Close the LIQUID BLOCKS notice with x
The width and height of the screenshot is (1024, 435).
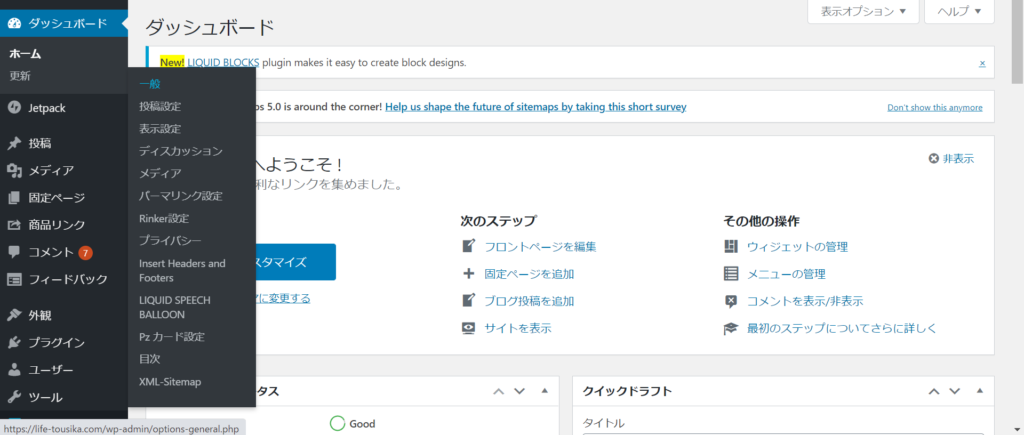pyautogui.click(x=982, y=63)
